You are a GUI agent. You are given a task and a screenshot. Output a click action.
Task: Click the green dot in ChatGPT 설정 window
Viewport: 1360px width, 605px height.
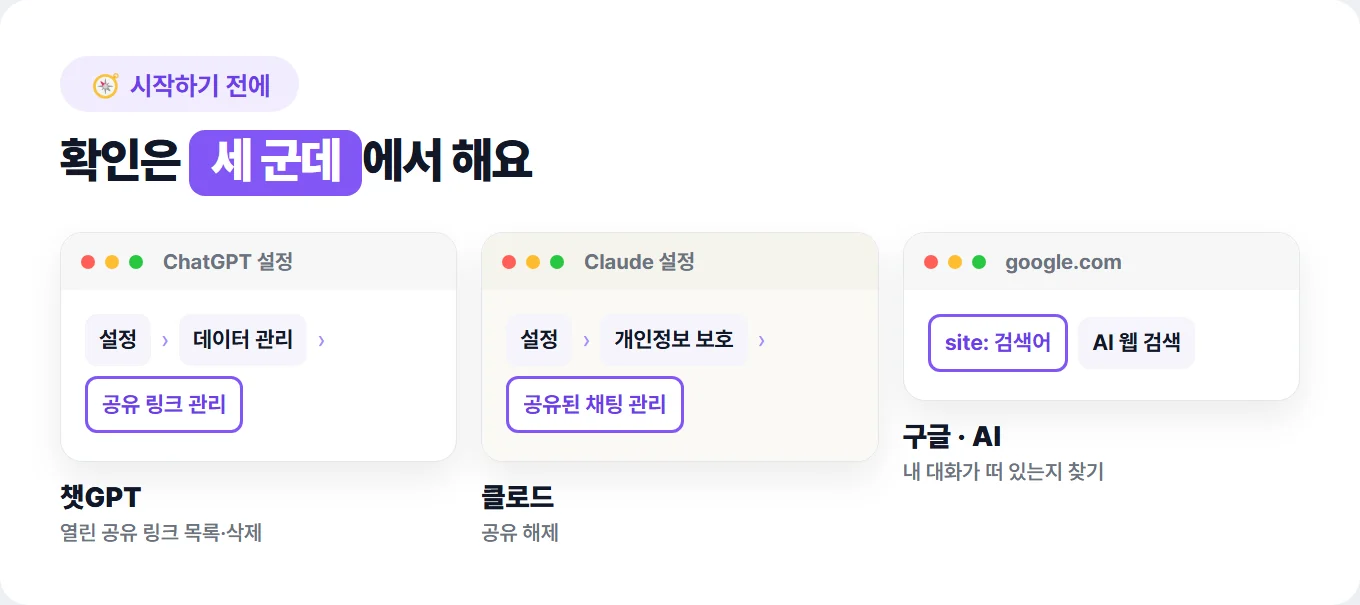point(136,262)
